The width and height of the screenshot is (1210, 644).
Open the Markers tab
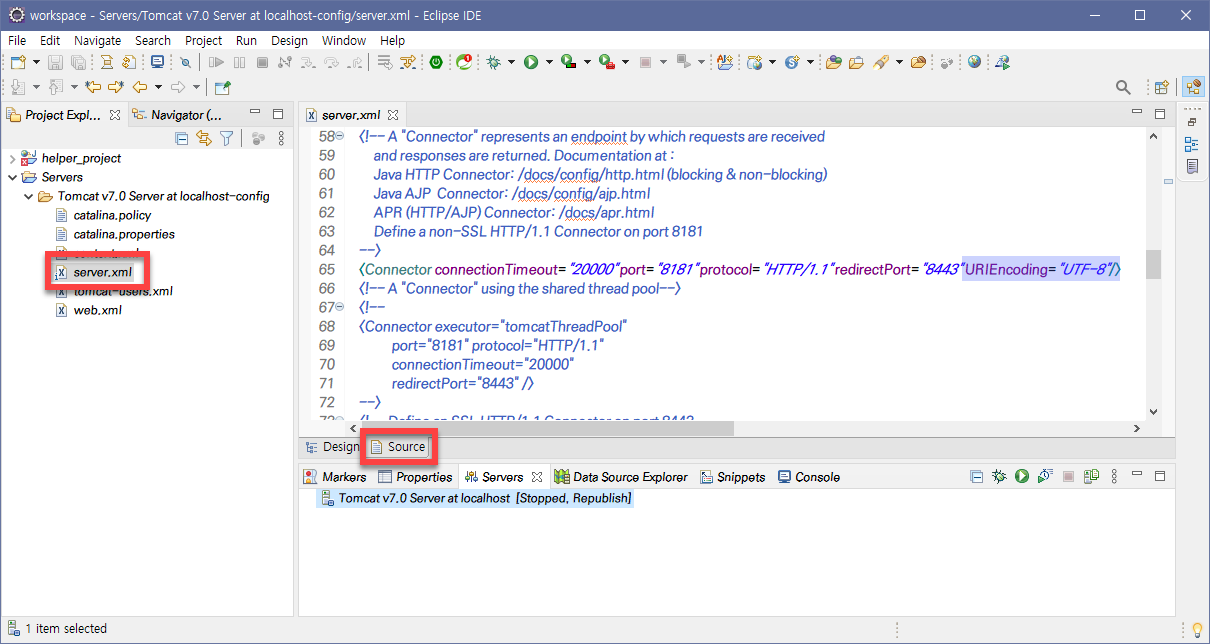336,477
